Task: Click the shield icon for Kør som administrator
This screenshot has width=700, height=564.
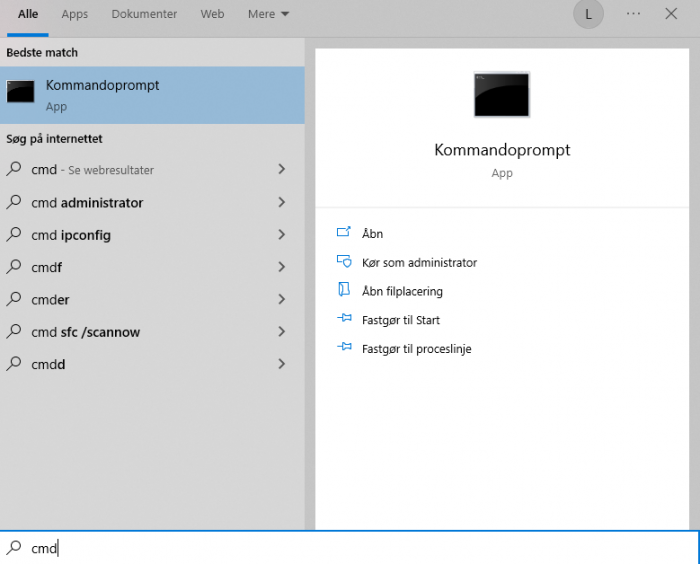Action: (344, 261)
